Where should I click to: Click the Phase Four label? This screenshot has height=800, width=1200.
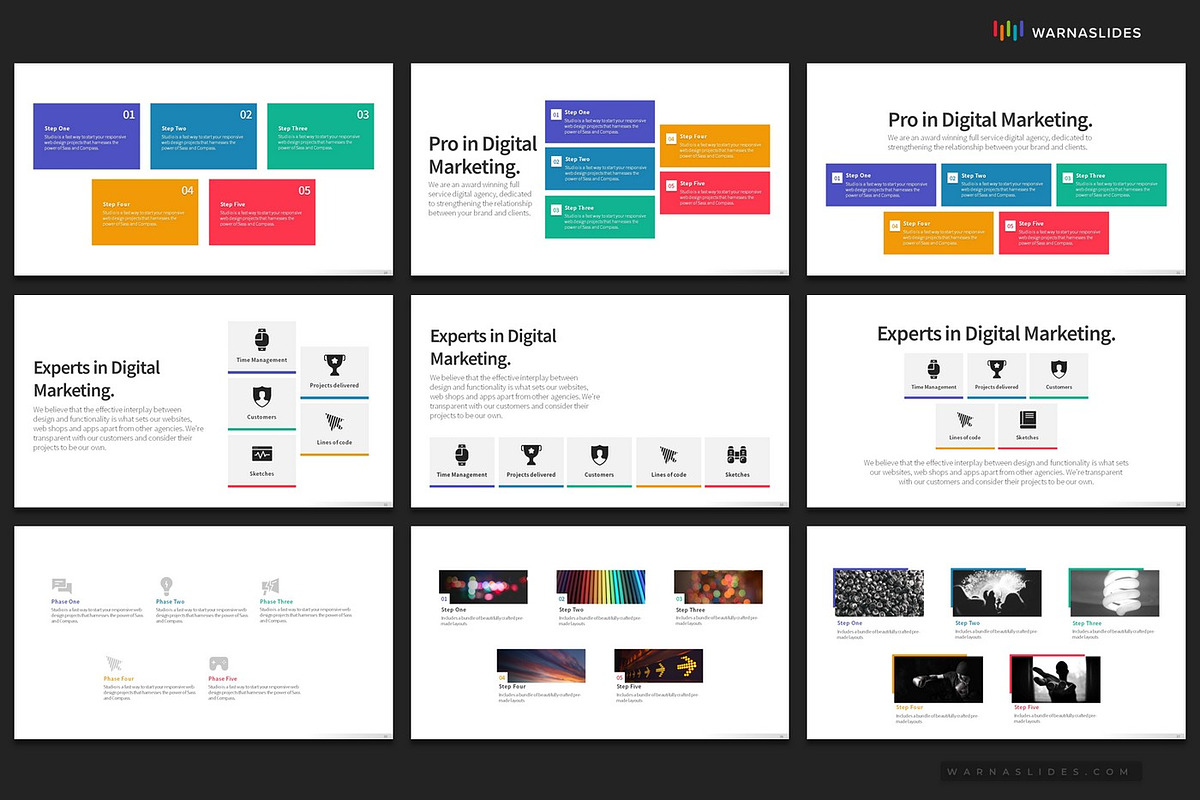click(119, 678)
